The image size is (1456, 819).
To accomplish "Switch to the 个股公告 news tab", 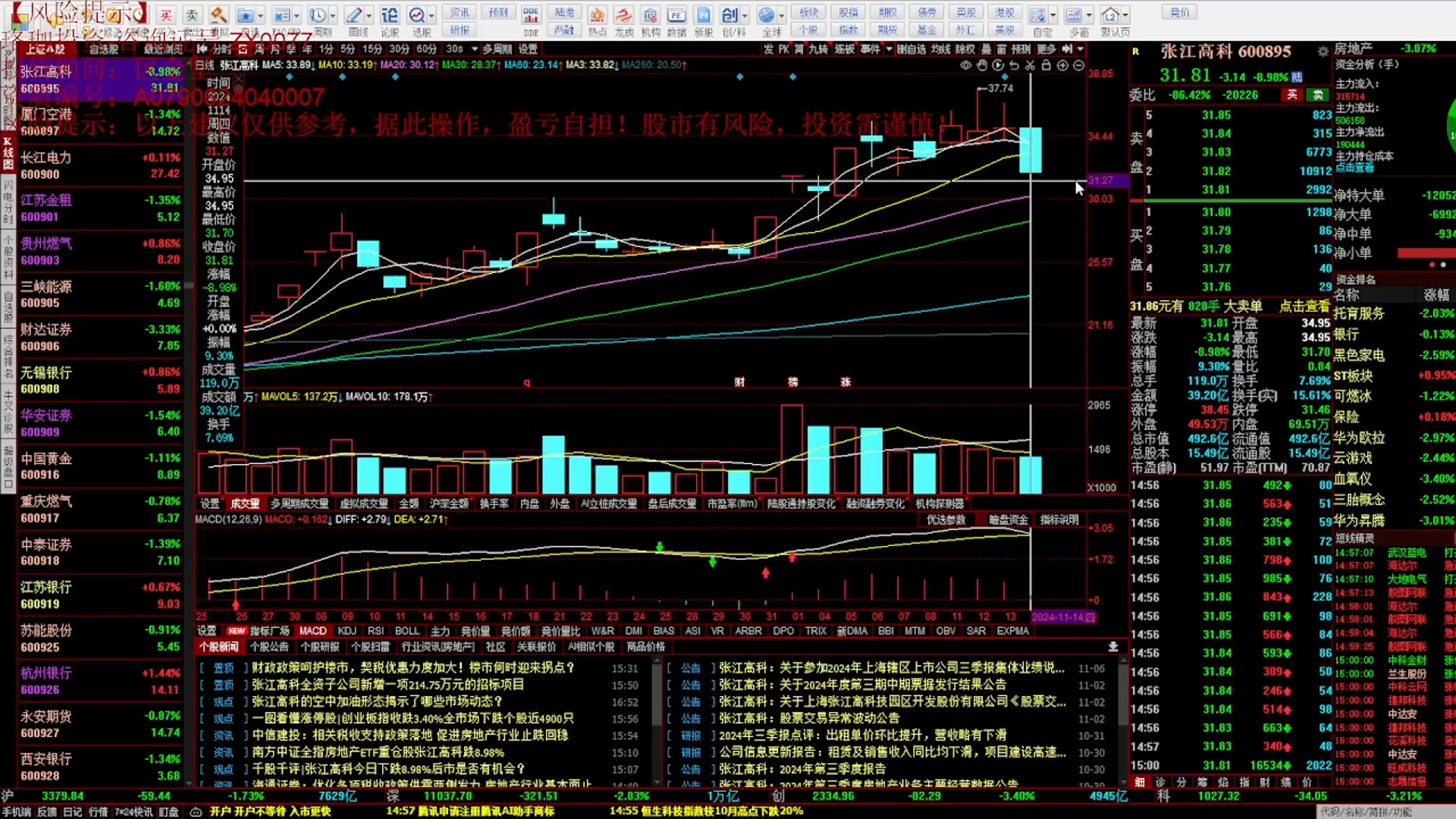I will [269, 647].
